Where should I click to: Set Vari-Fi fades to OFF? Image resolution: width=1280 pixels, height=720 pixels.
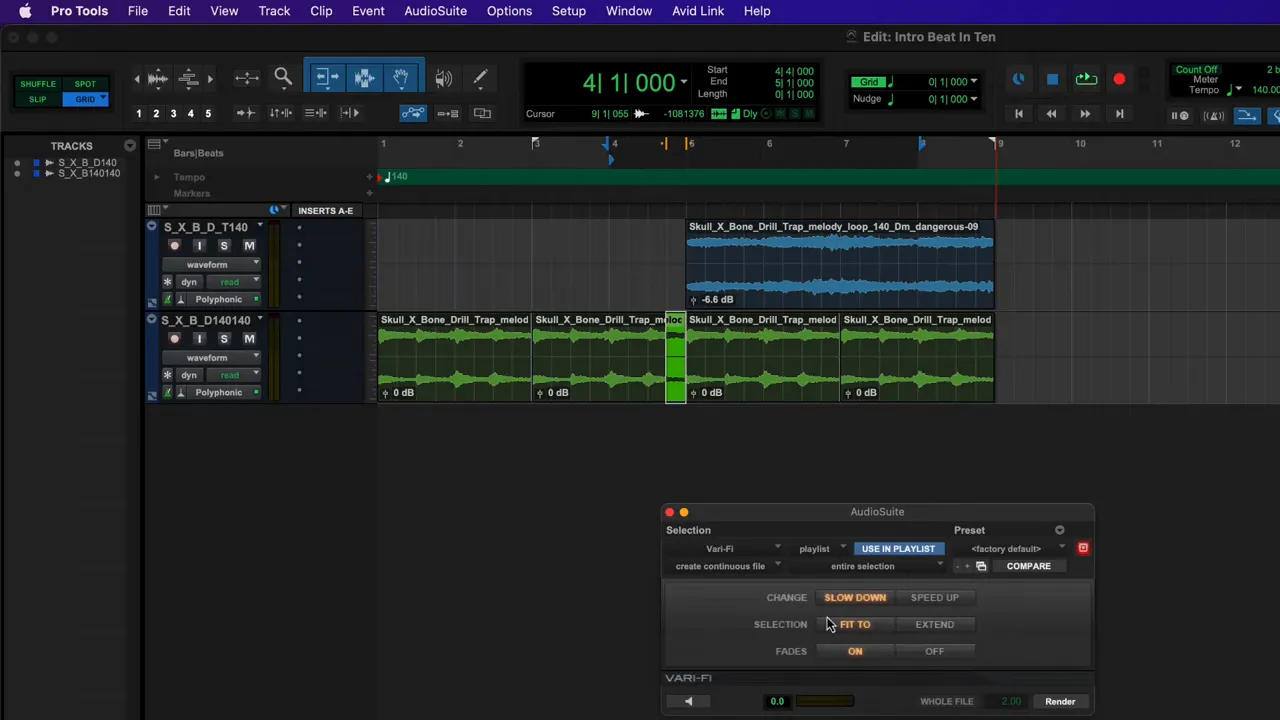(934, 651)
